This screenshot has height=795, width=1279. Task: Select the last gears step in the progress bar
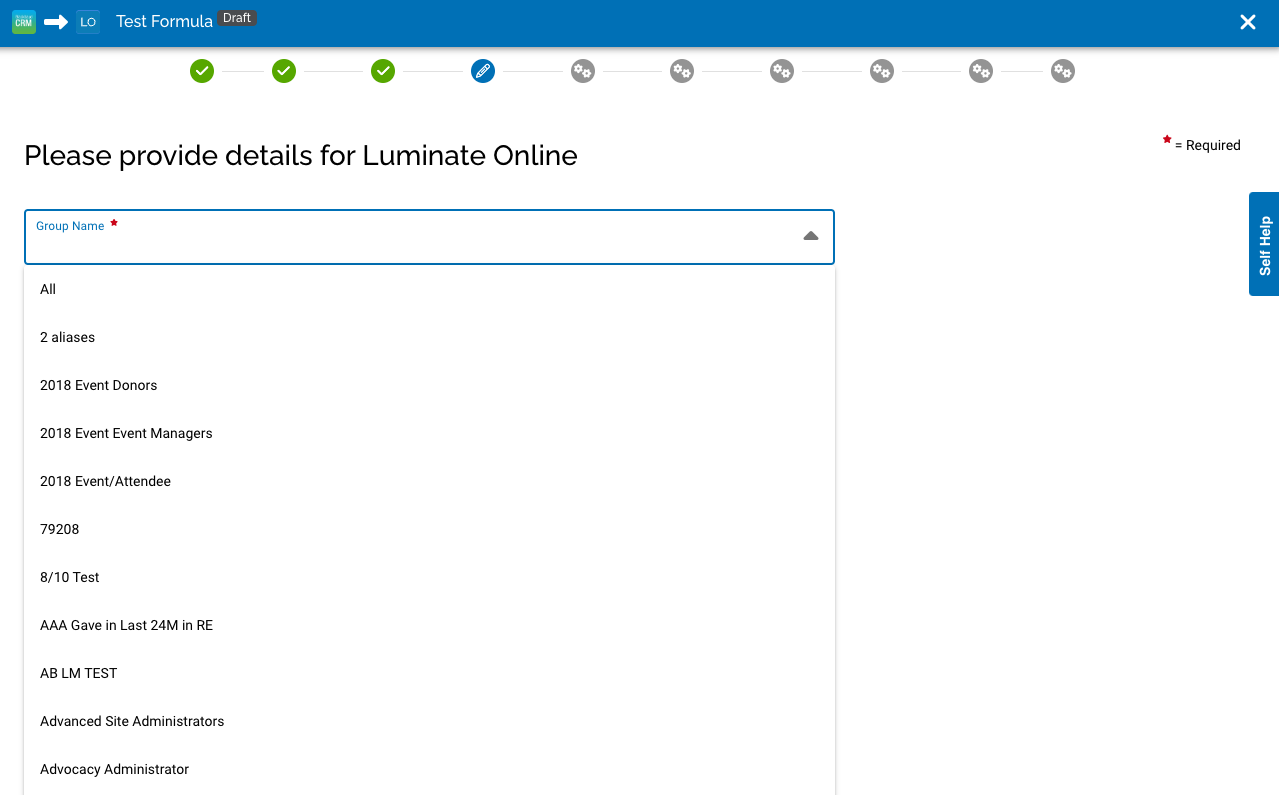tap(1062, 71)
